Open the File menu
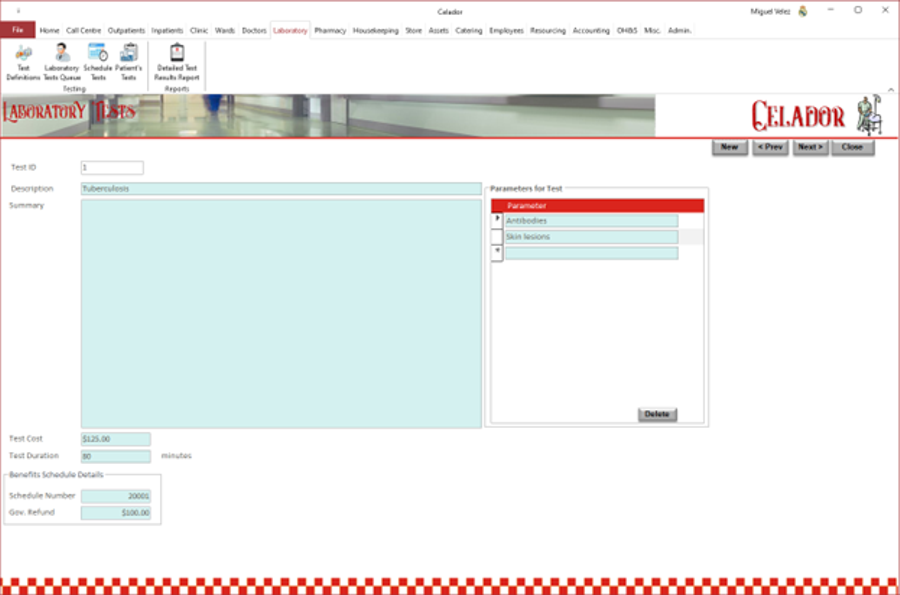This screenshot has width=900, height=595. (17, 30)
